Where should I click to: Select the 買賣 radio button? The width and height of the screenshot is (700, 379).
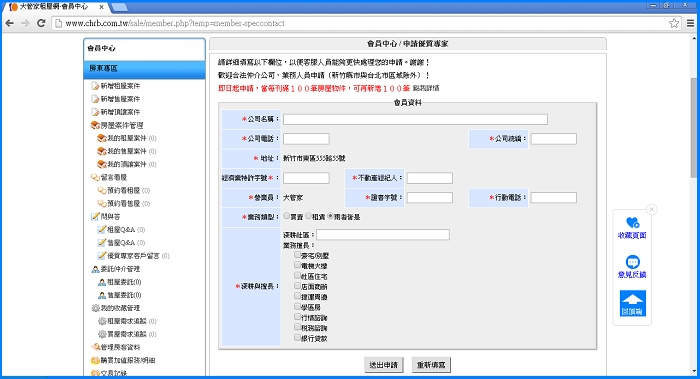coord(287,216)
